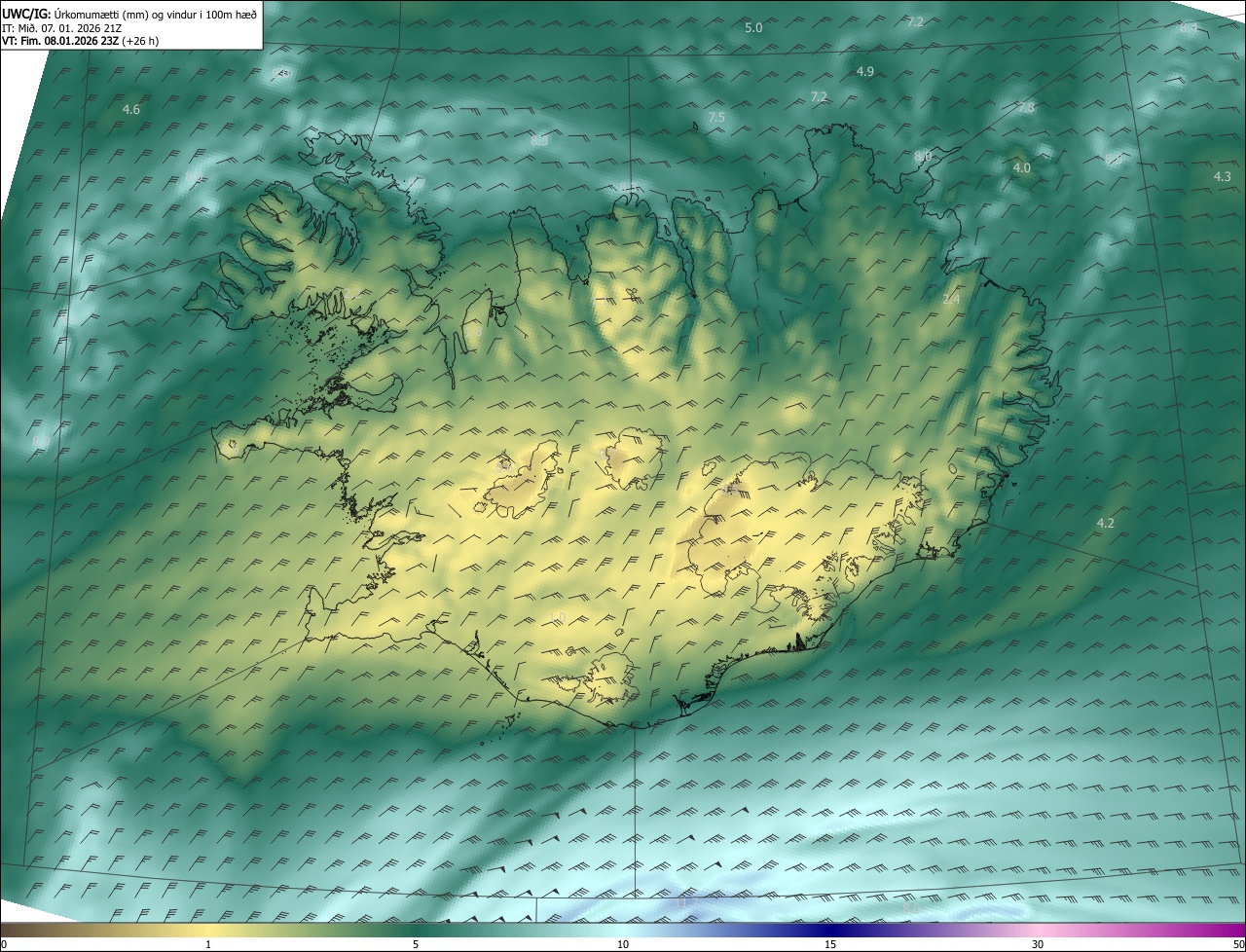
Task: Select the 7.5 value label near the north coast
Action: pos(716,118)
